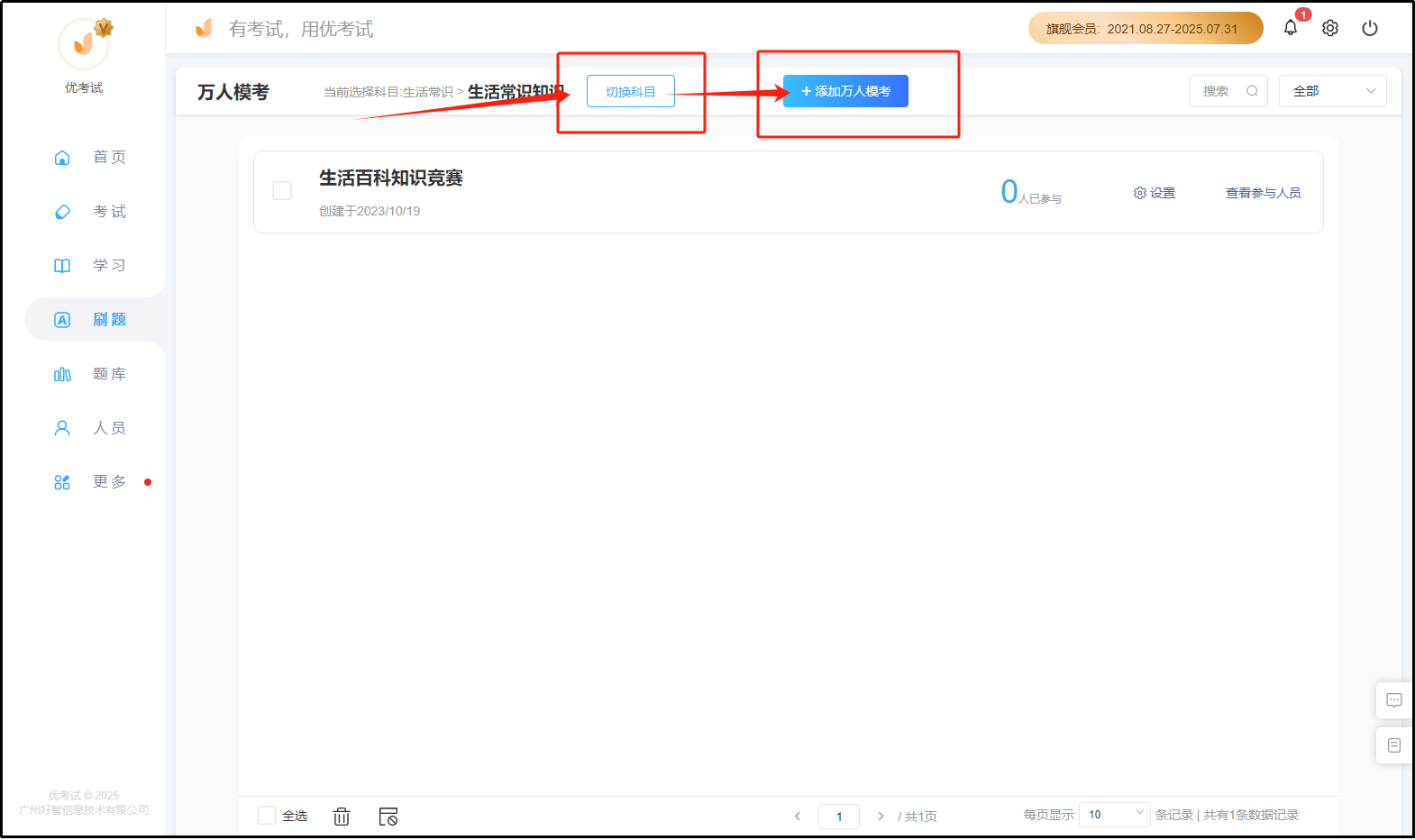The image size is (1415, 840).
Task: Select the 刷题 menu item
Action: (95, 320)
